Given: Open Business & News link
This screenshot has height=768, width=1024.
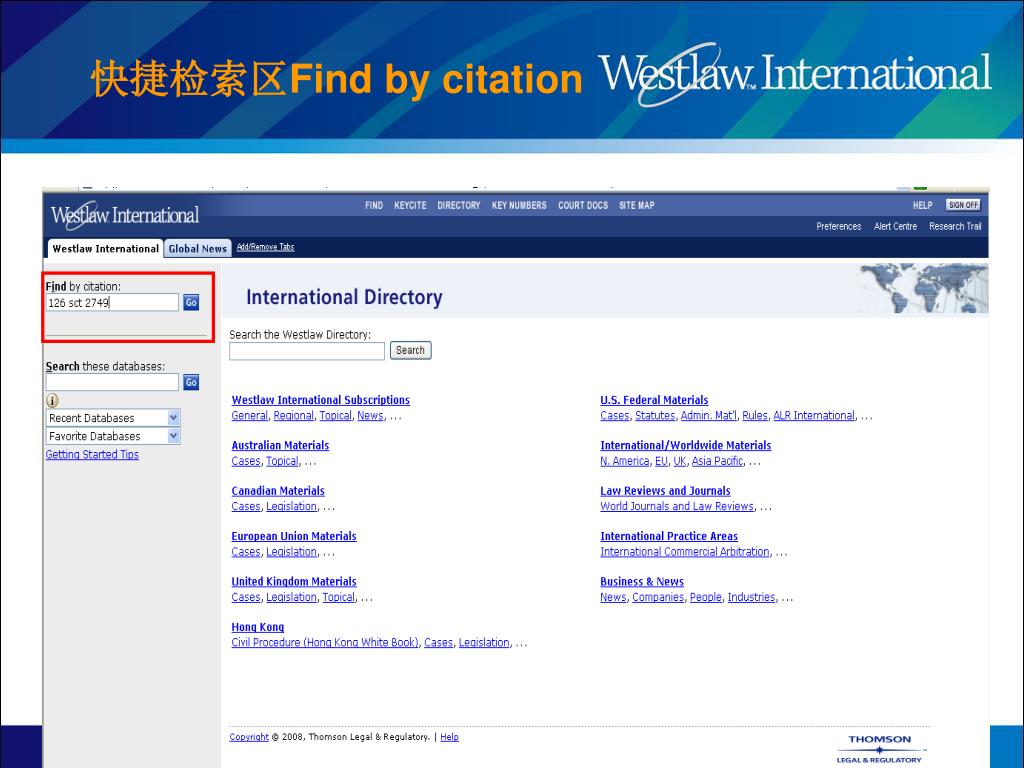Looking at the screenshot, I should [x=642, y=581].
